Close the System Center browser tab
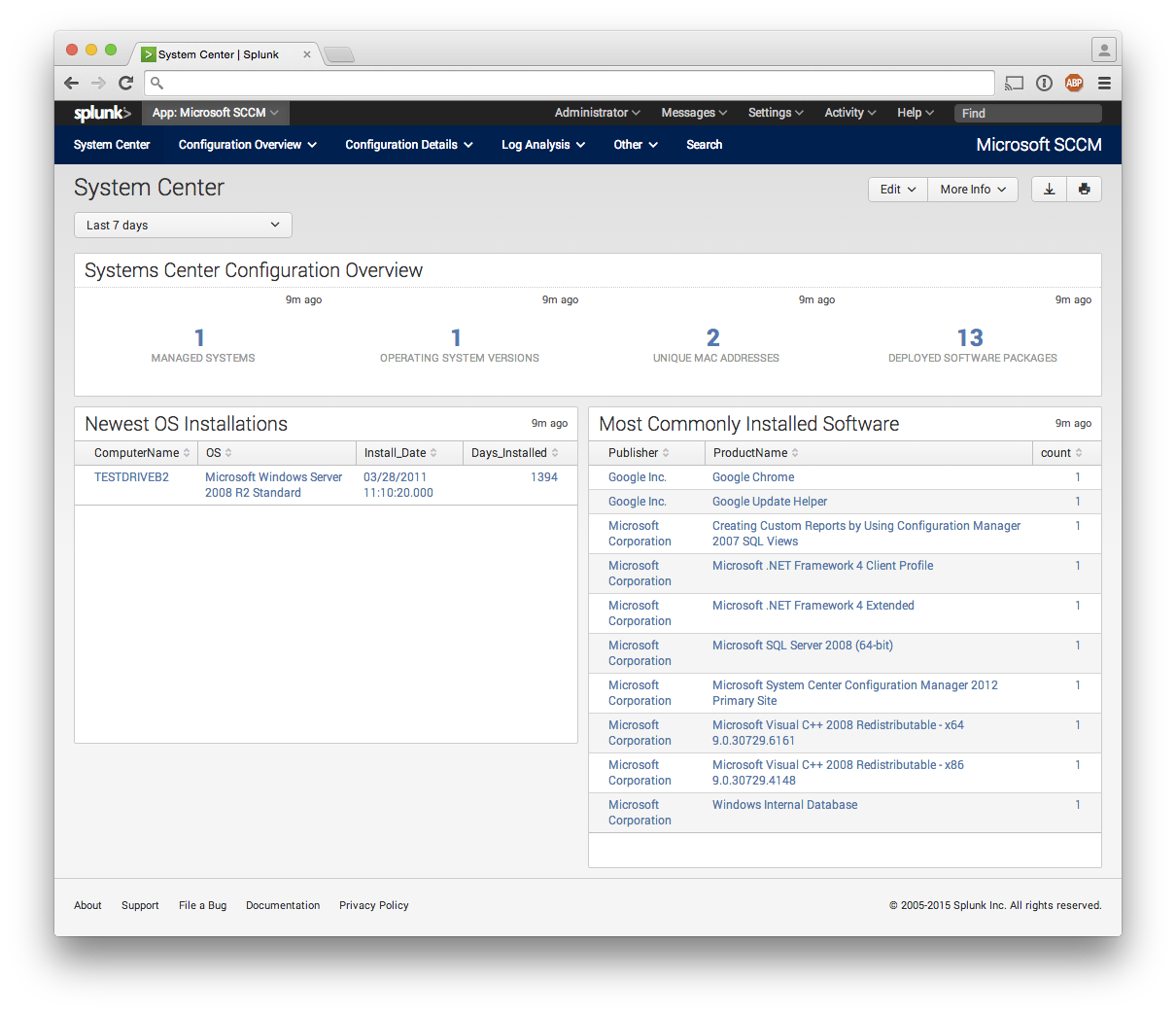 (307, 54)
